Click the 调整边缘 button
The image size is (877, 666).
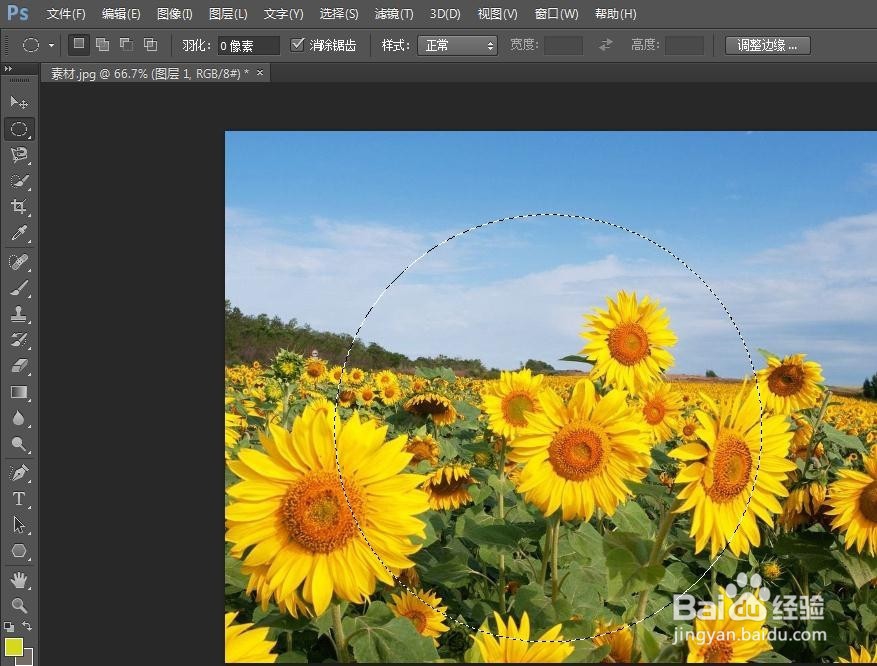pyautogui.click(x=767, y=45)
